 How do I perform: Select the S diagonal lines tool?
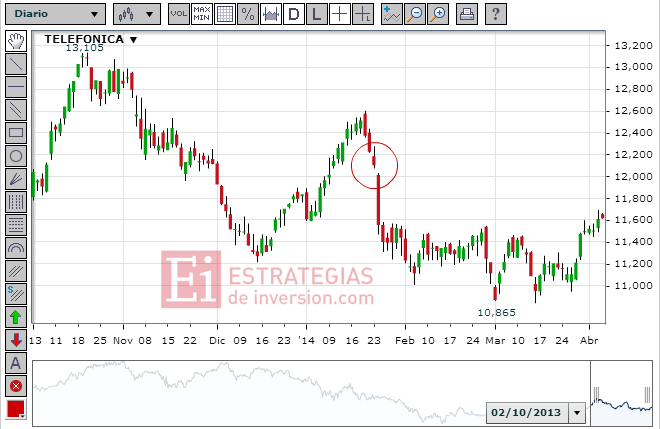tap(16, 294)
